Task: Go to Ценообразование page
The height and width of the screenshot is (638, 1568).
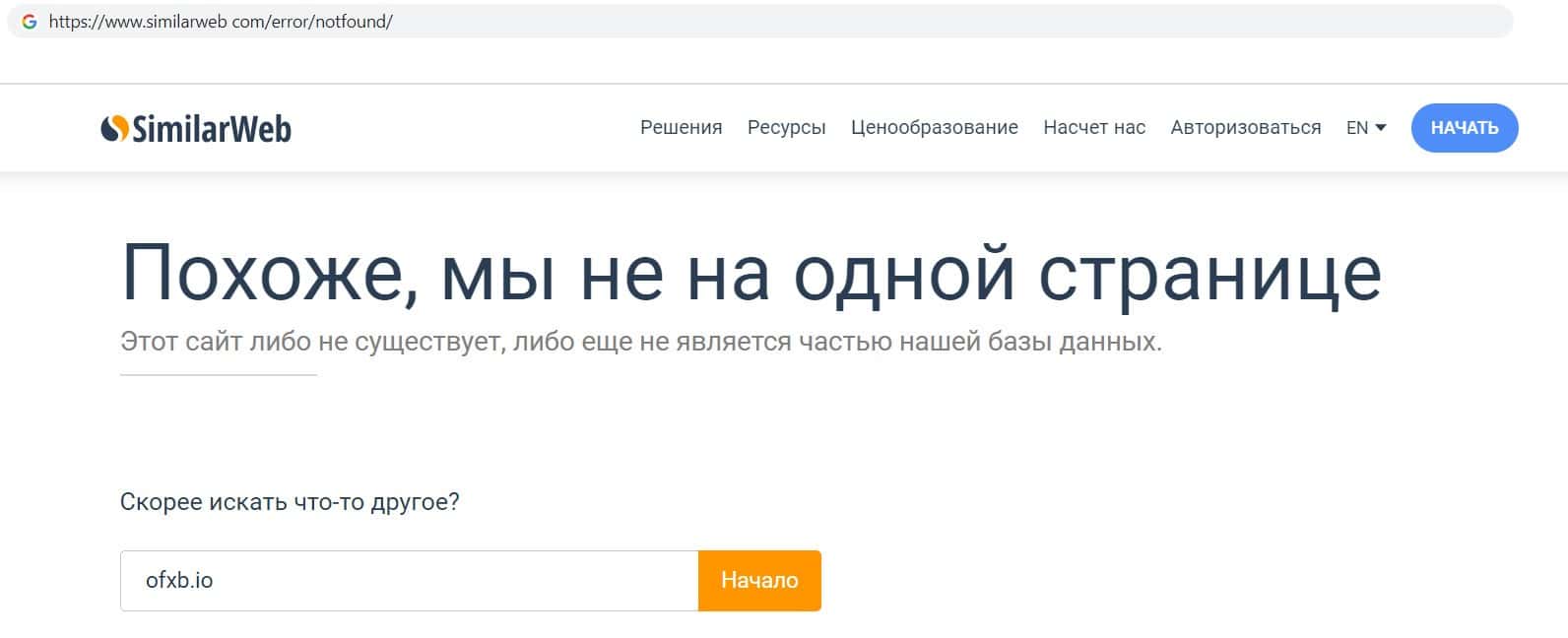Action: point(934,127)
